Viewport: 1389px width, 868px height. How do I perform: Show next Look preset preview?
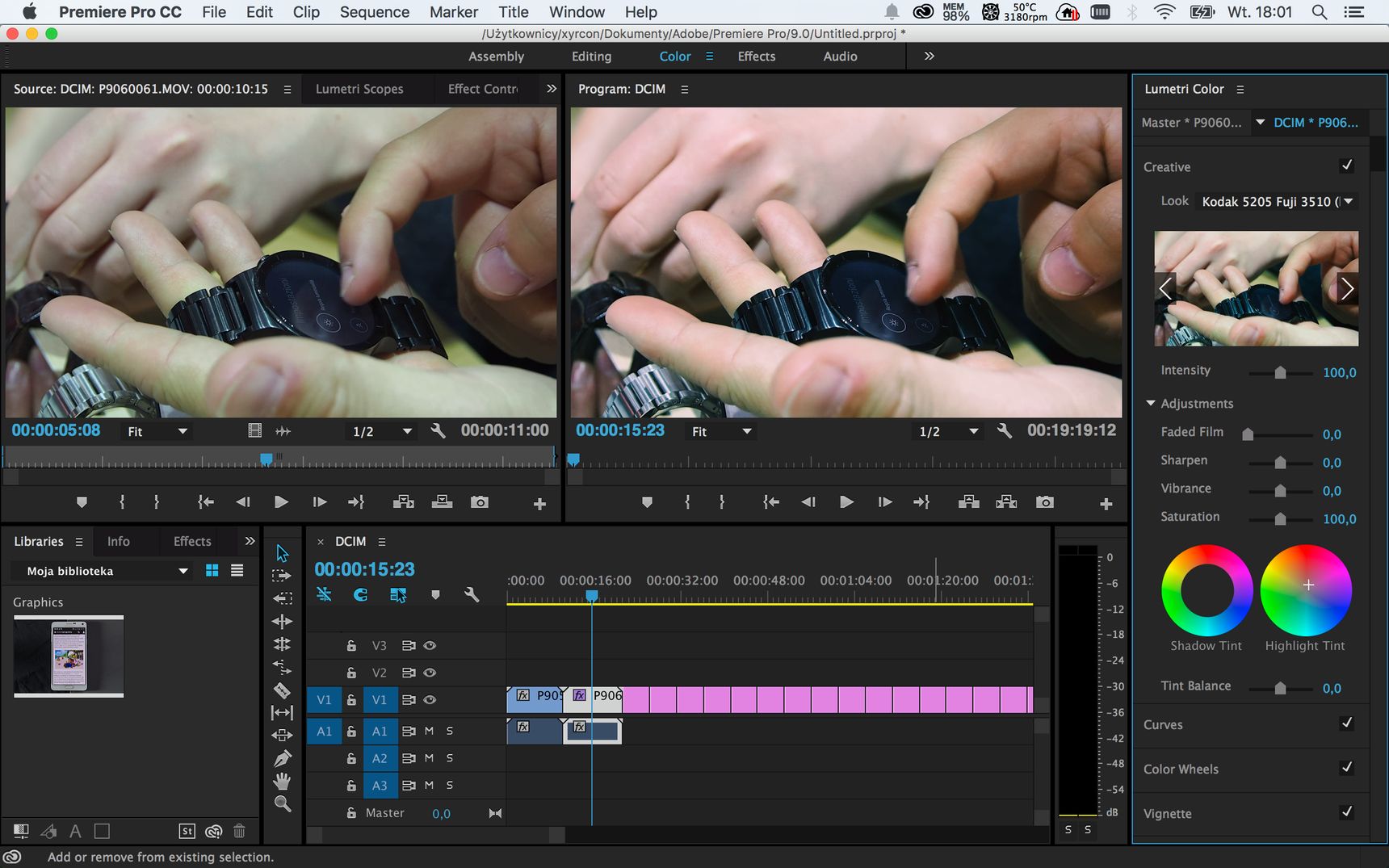1347,288
